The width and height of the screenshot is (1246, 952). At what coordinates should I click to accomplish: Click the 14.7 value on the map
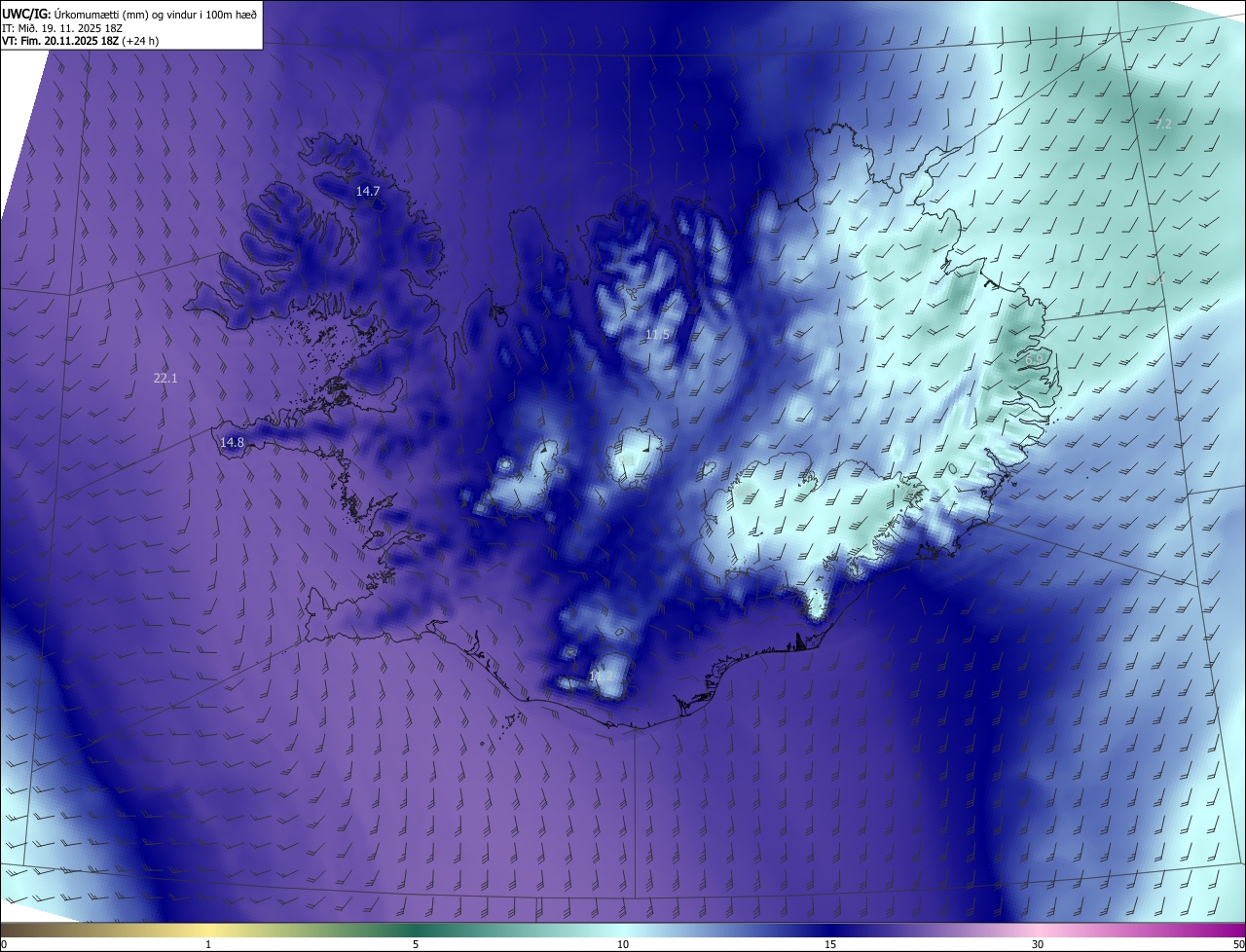coord(367,192)
